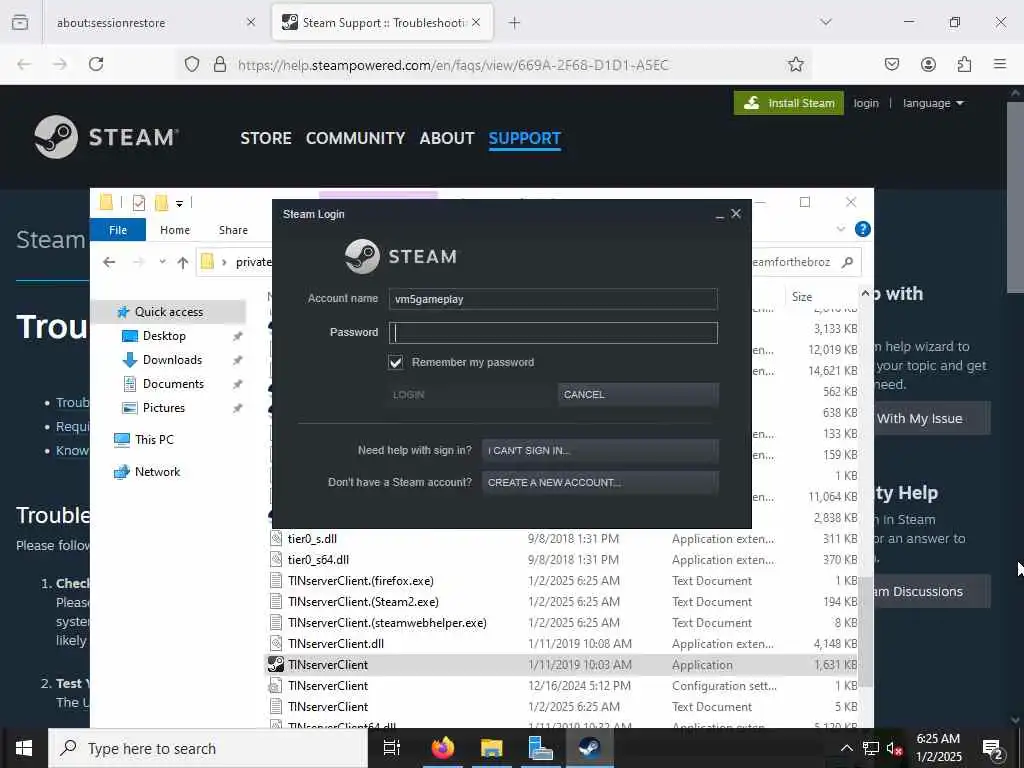The height and width of the screenshot is (768, 1024).
Task: Close the Steam Login dialog
Action: point(736,214)
